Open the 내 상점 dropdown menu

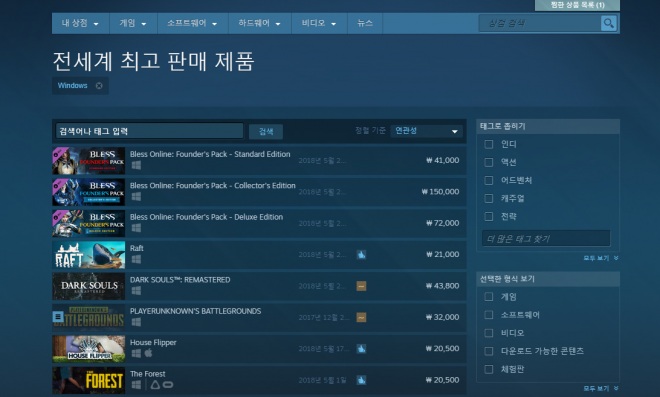coord(80,23)
